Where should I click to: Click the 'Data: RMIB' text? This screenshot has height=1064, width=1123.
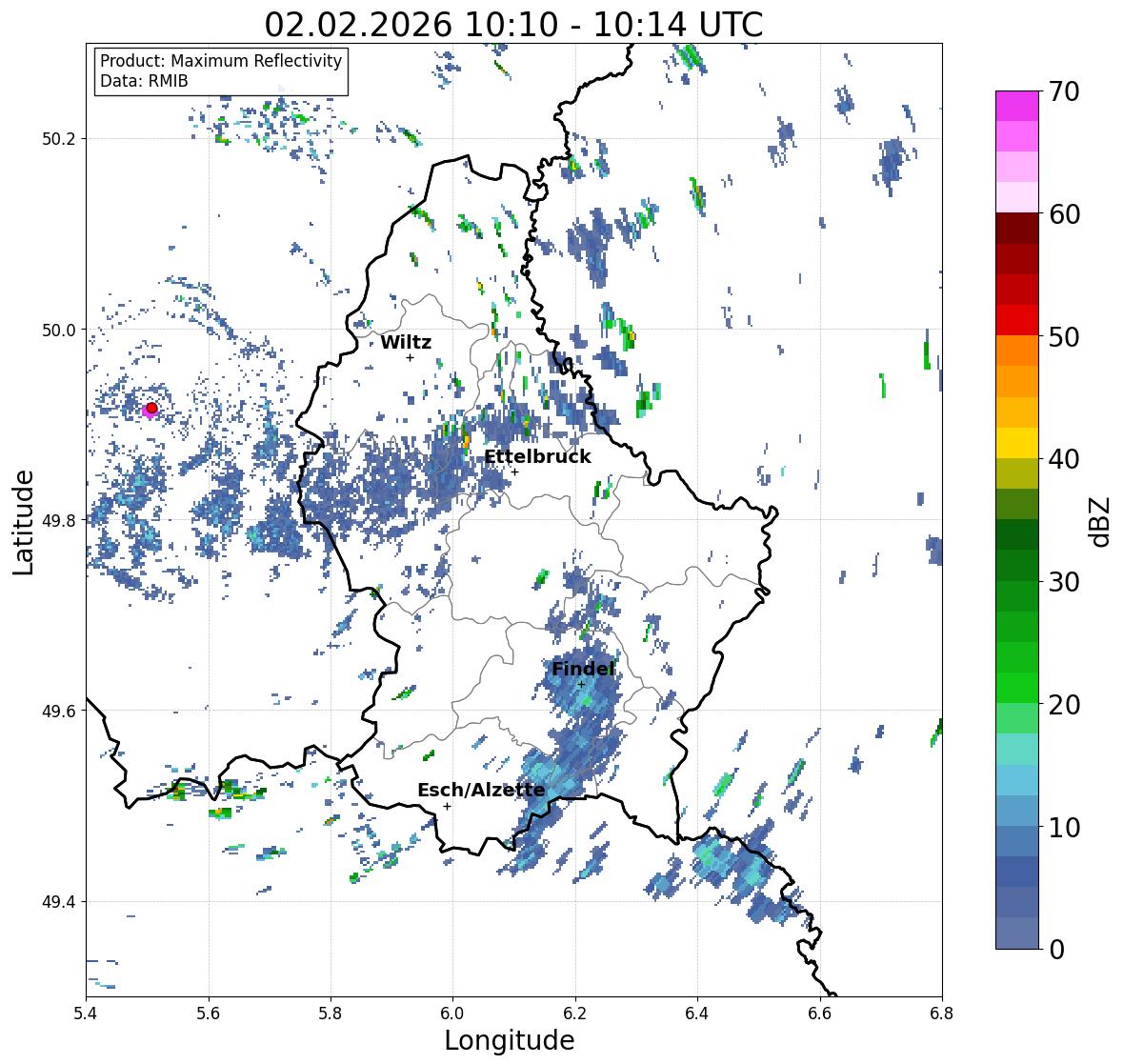(x=144, y=81)
